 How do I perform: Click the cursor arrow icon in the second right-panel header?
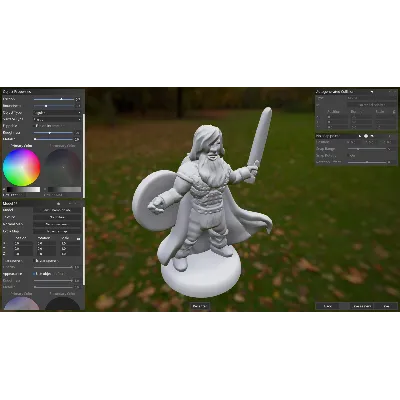tap(360, 136)
